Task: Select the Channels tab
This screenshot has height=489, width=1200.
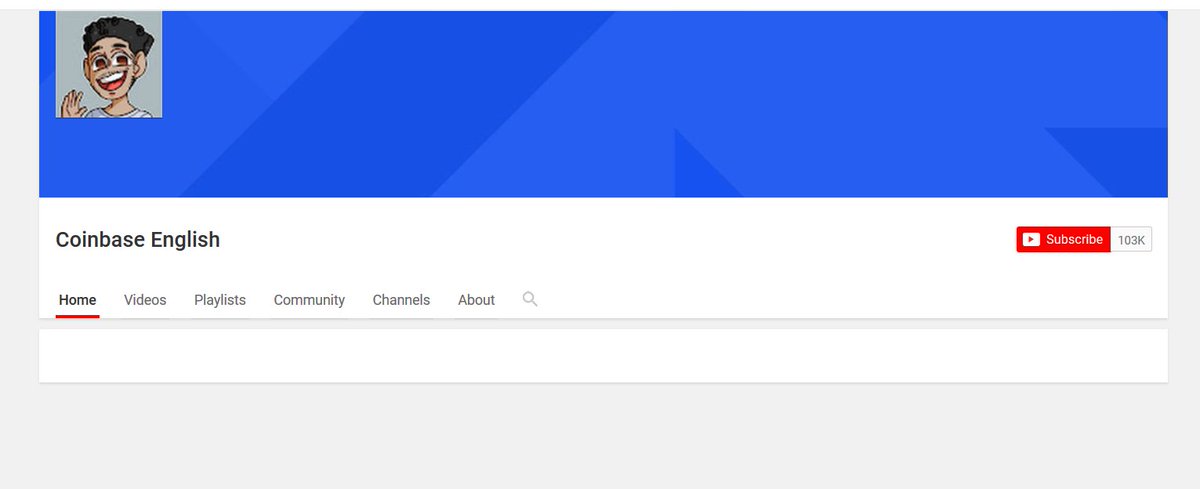Action: [x=401, y=300]
